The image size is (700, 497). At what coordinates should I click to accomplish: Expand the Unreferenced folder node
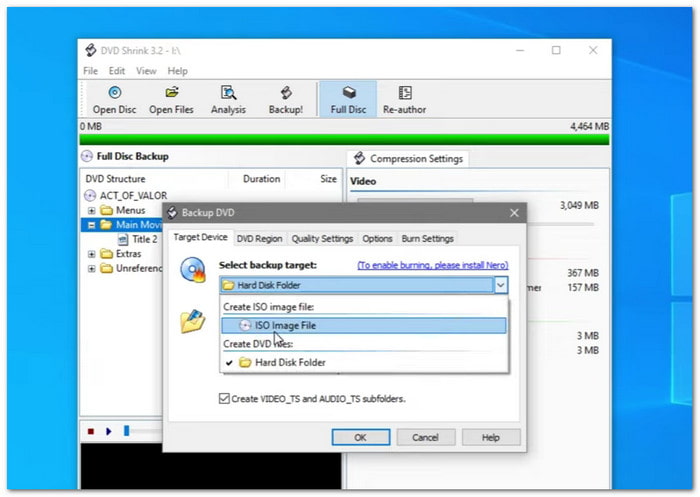point(92,269)
